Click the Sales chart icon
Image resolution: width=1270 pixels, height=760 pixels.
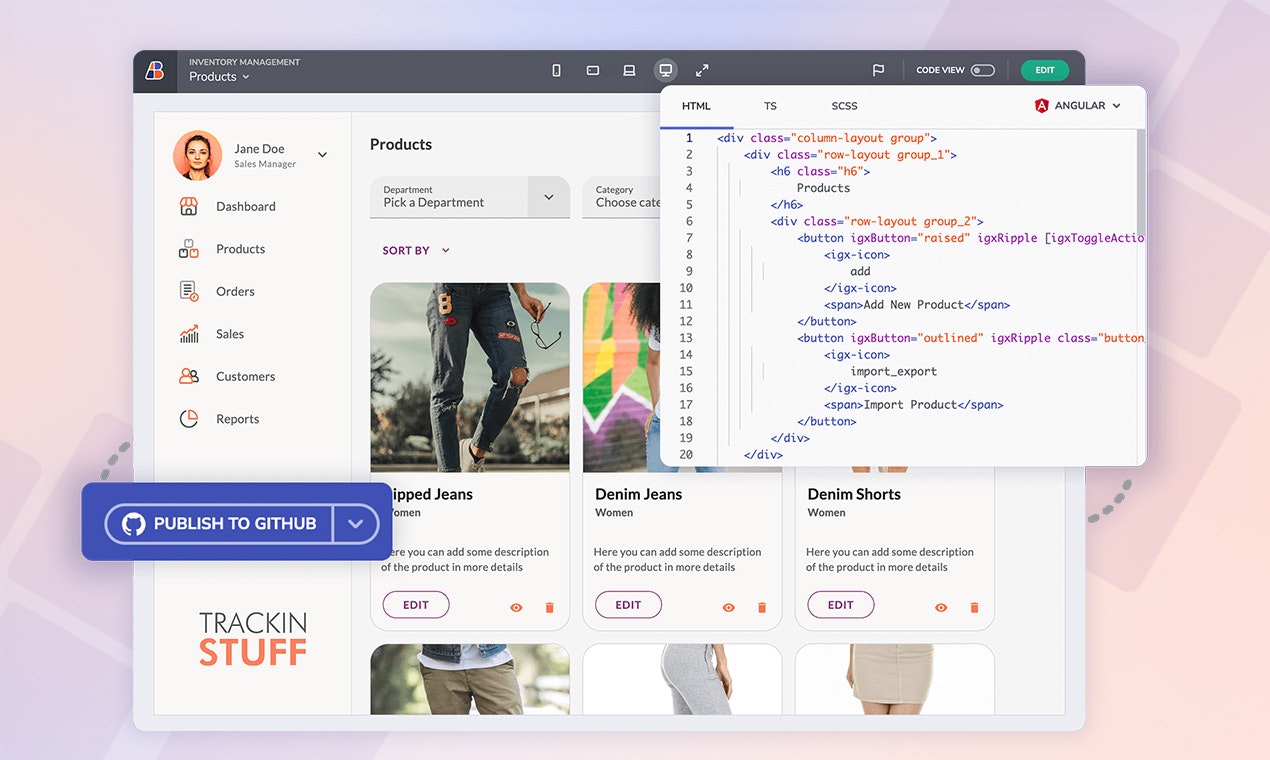(x=188, y=334)
